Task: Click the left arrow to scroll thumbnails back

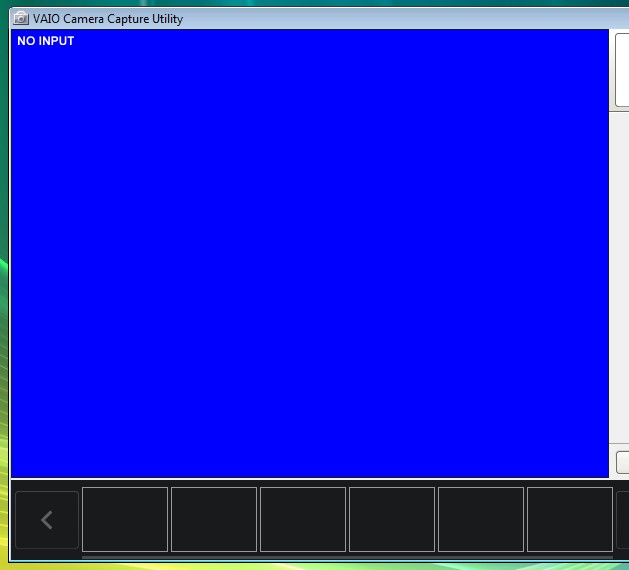Action: 46,520
